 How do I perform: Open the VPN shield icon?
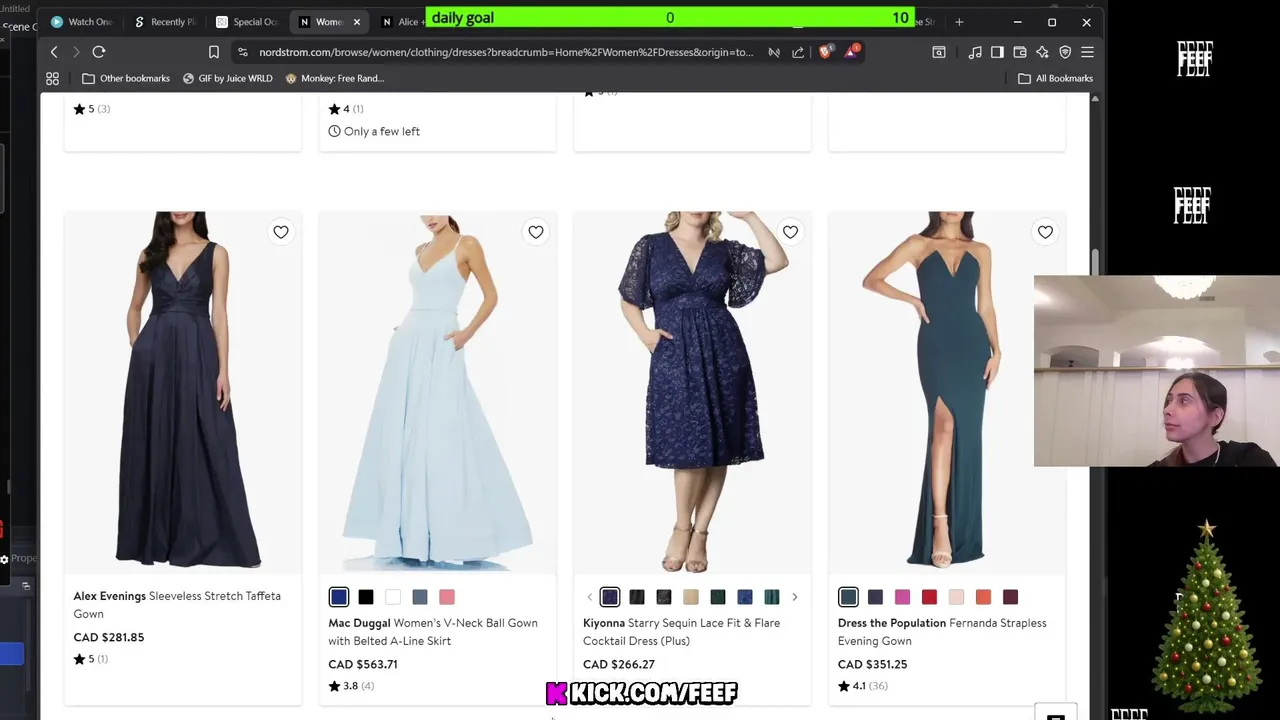tap(1065, 52)
